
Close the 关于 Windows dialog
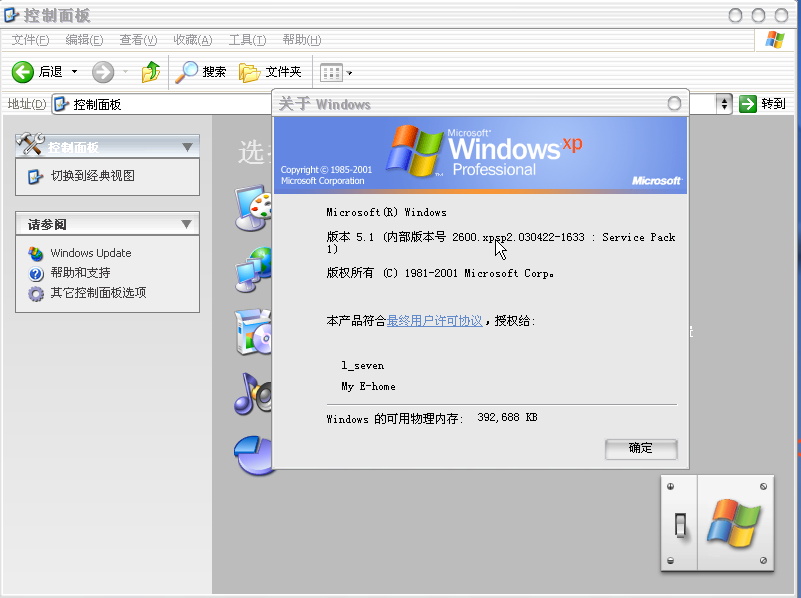coord(674,104)
